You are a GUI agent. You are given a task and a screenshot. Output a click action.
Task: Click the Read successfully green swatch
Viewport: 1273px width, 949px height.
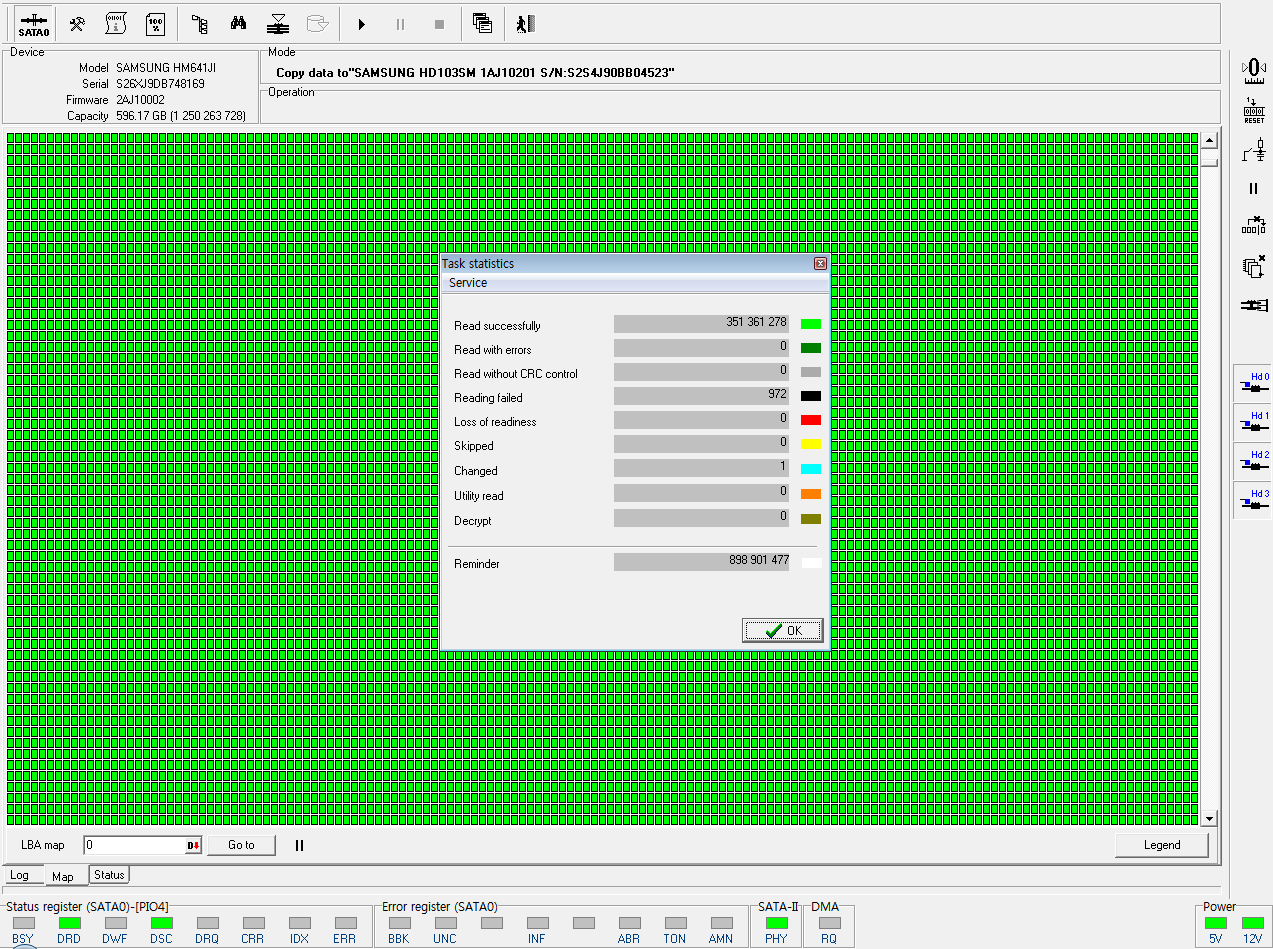(811, 324)
